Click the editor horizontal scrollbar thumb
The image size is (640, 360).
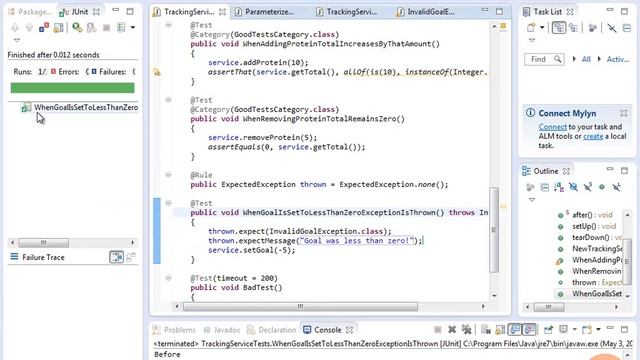[x=300, y=306]
